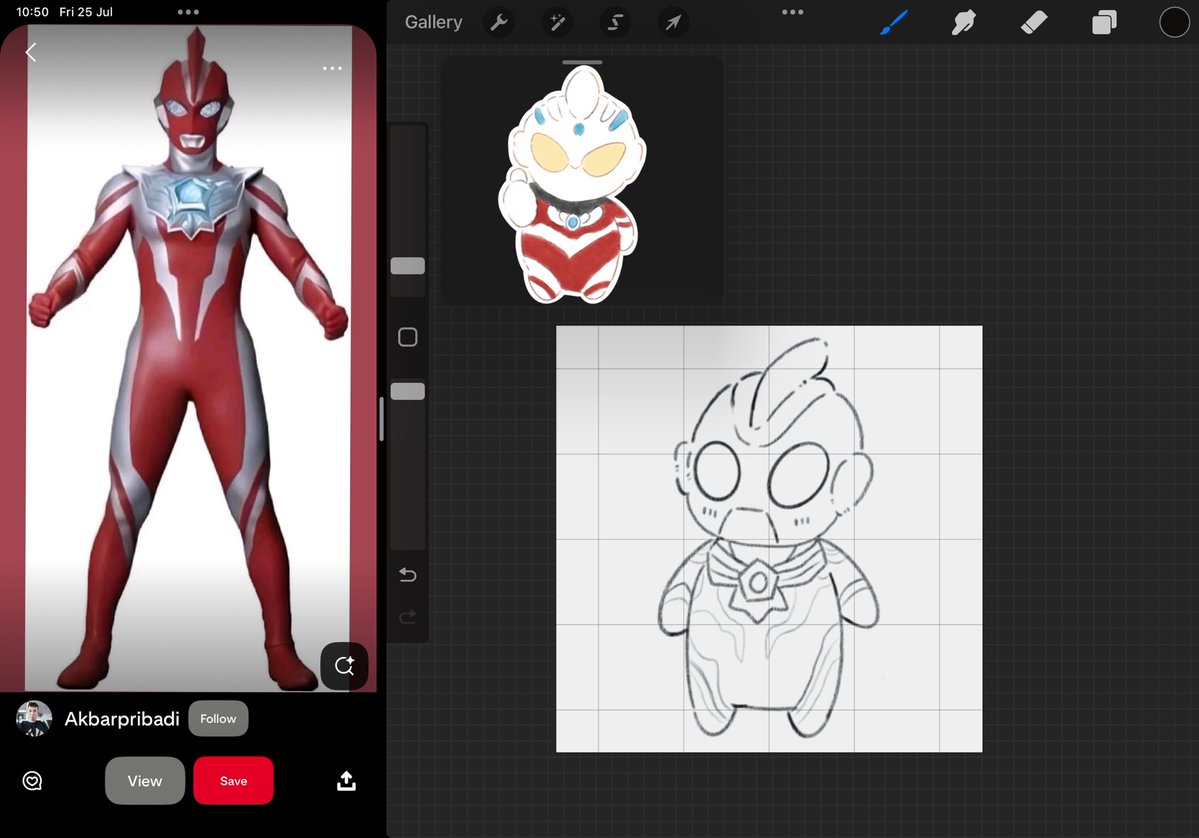The width and height of the screenshot is (1199, 838).
Task: Share the pin
Action: (346, 781)
